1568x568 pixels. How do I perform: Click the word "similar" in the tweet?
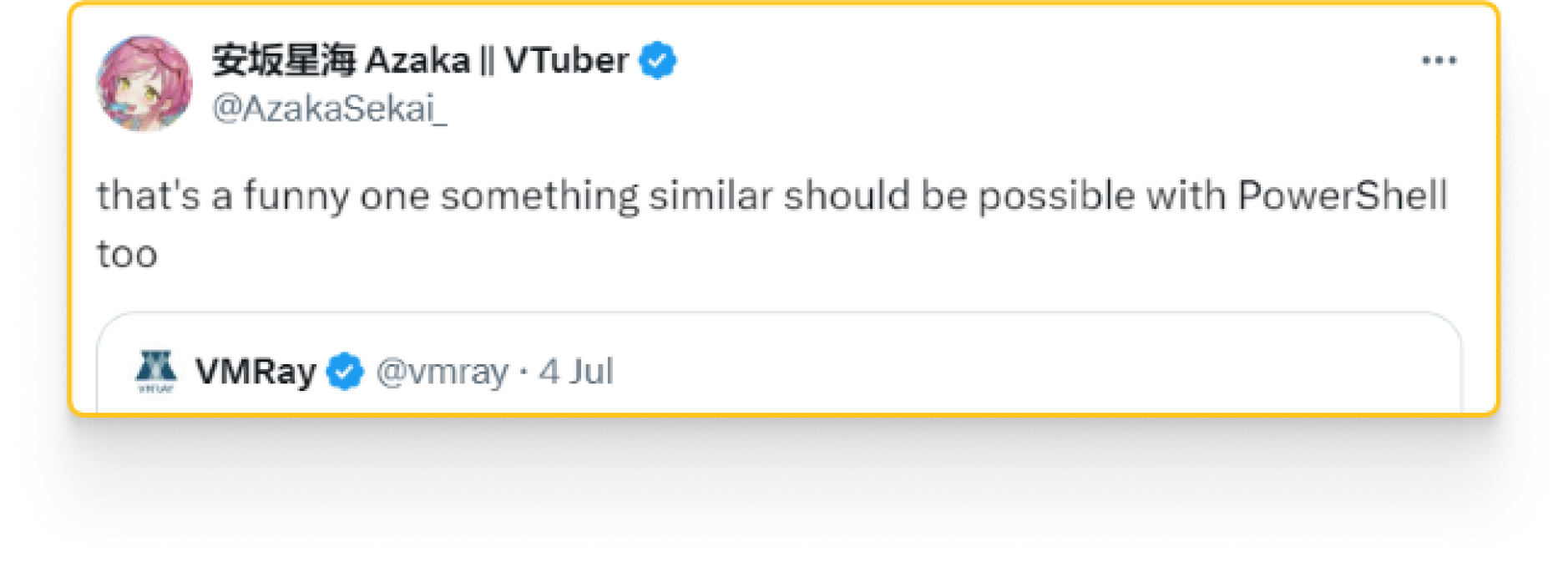tap(711, 195)
